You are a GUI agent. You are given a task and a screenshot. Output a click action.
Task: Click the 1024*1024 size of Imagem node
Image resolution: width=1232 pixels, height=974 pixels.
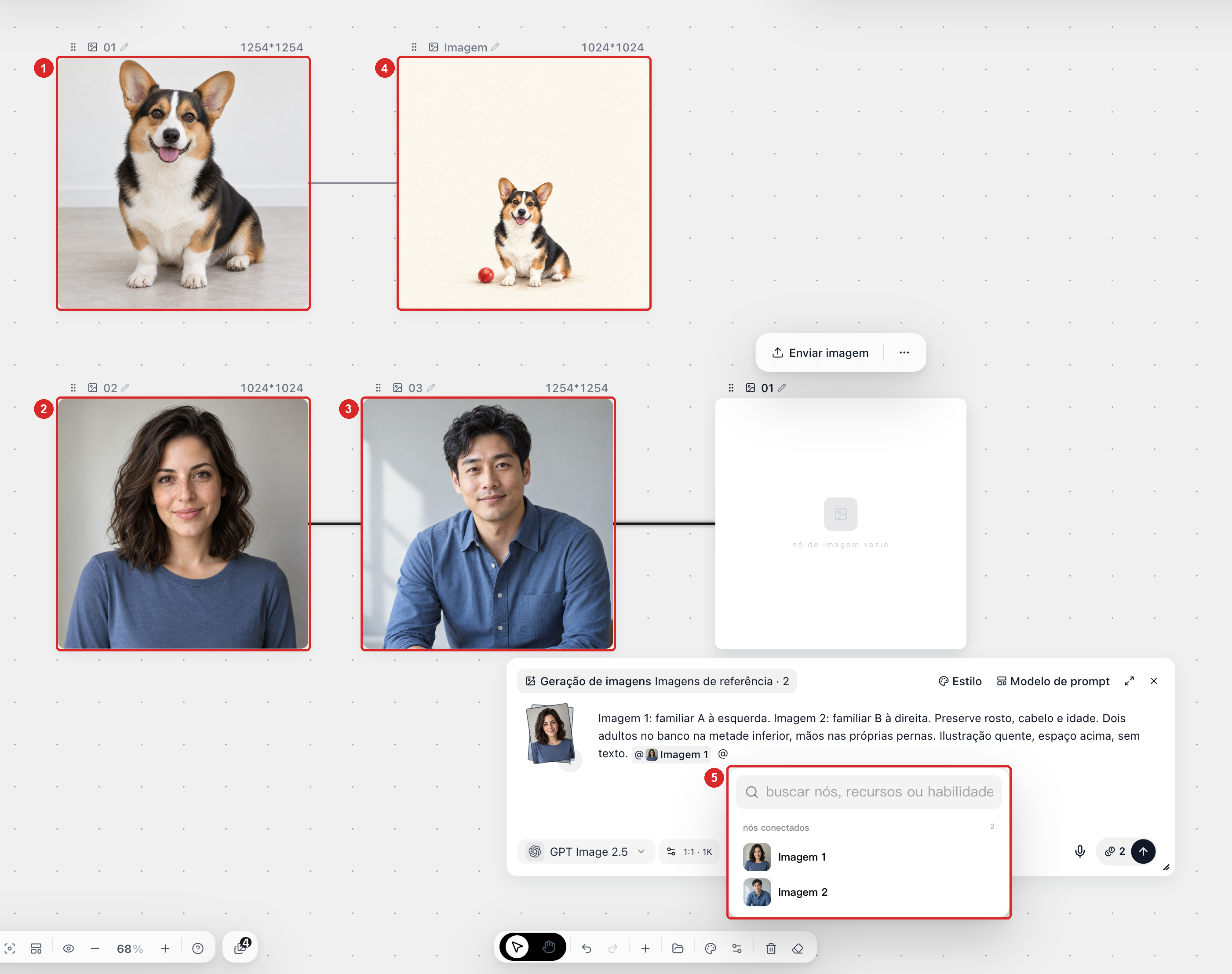click(x=612, y=47)
